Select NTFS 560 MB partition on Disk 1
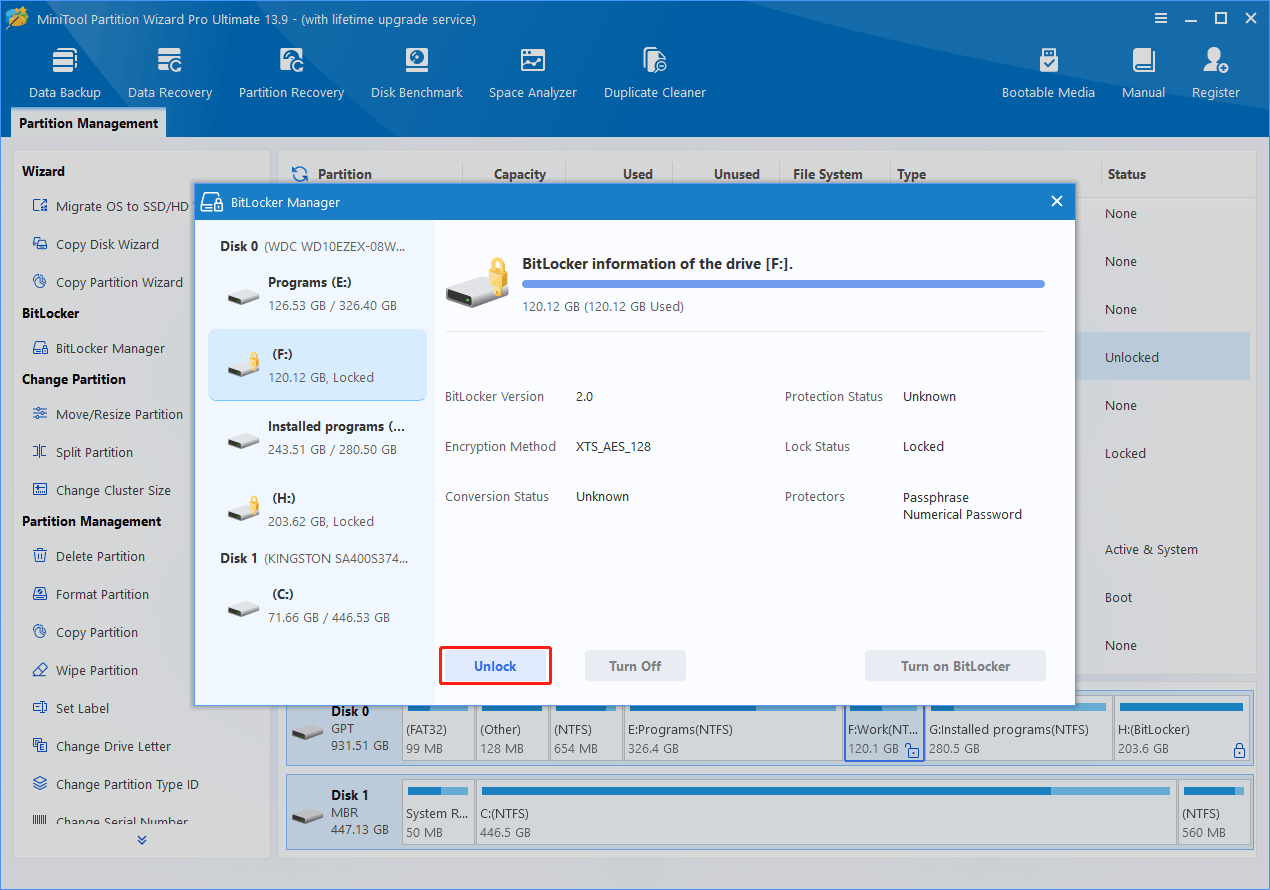This screenshot has height=890, width=1270. coord(1214,811)
